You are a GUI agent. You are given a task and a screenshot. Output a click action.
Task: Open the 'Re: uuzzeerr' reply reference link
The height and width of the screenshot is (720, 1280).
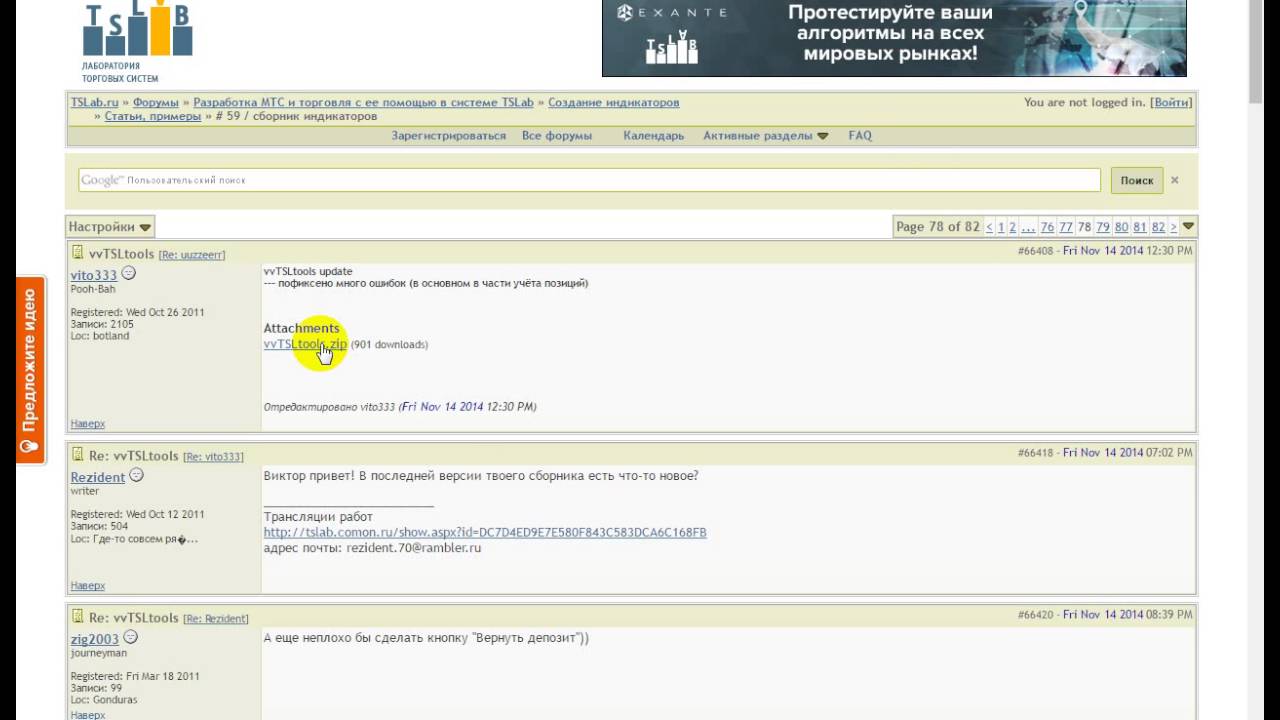[192, 255]
